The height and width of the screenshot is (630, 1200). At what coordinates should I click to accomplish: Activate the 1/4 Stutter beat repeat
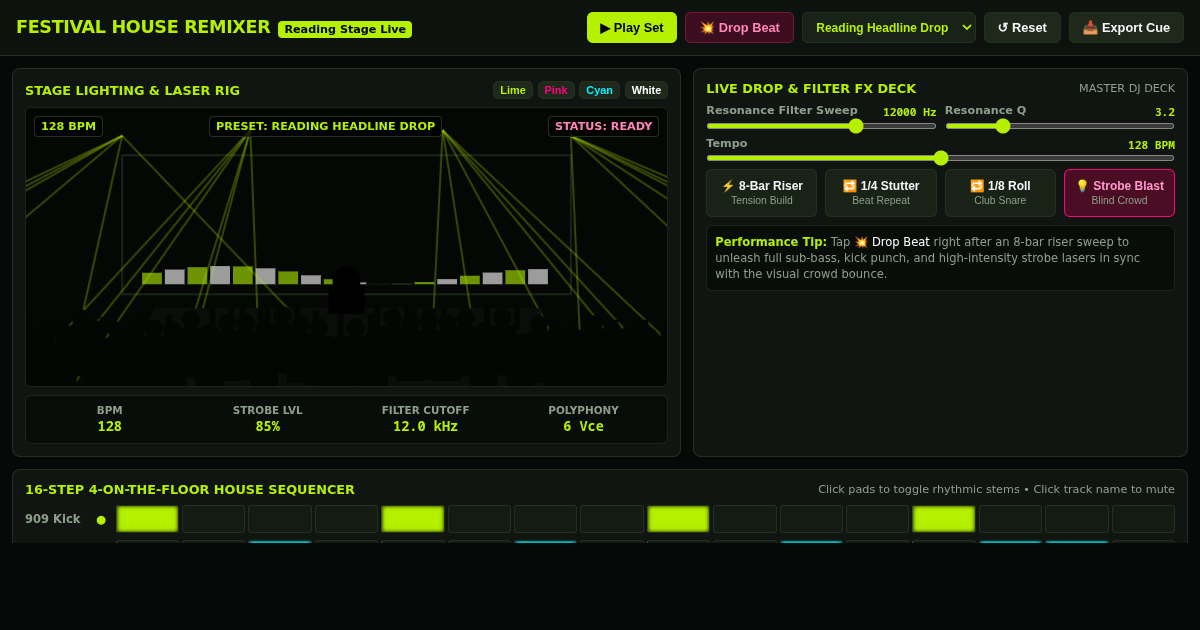881,193
